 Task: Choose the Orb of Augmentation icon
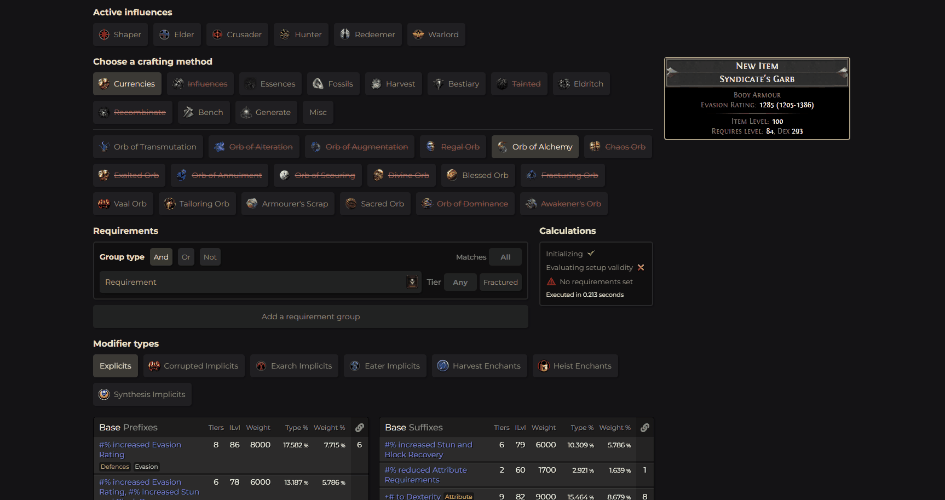click(316, 146)
